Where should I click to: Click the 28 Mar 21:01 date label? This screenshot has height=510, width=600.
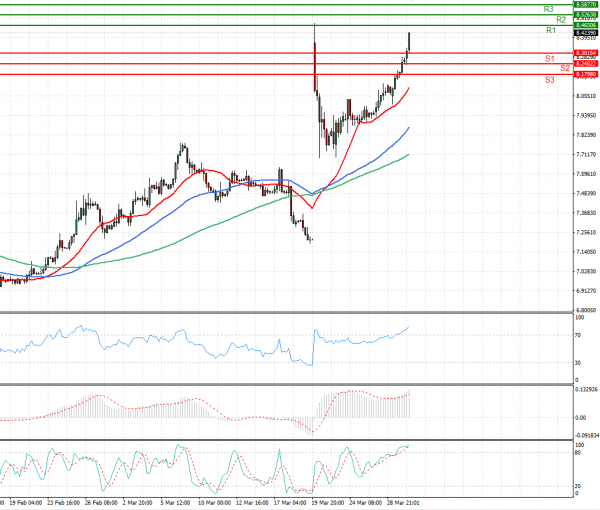coord(403,503)
